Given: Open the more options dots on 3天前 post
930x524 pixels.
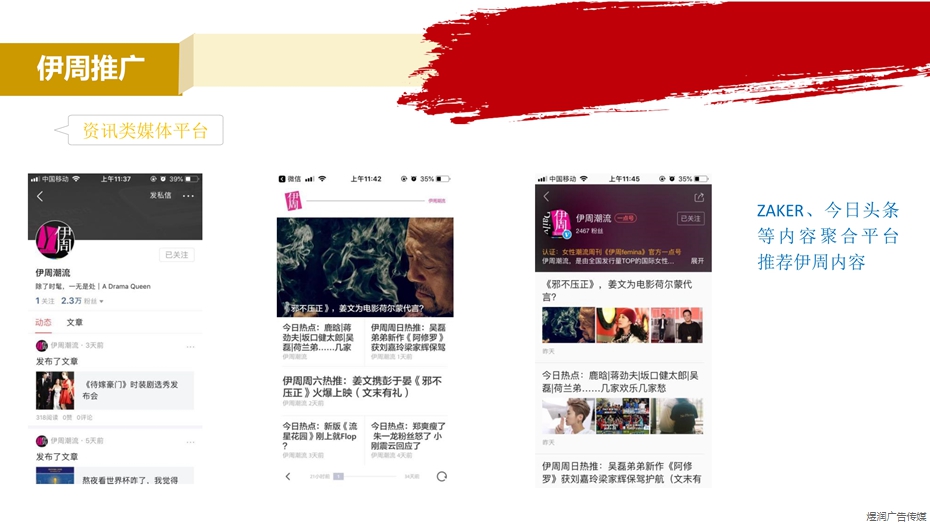Looking at the screenshot, I should click(190, 346).
